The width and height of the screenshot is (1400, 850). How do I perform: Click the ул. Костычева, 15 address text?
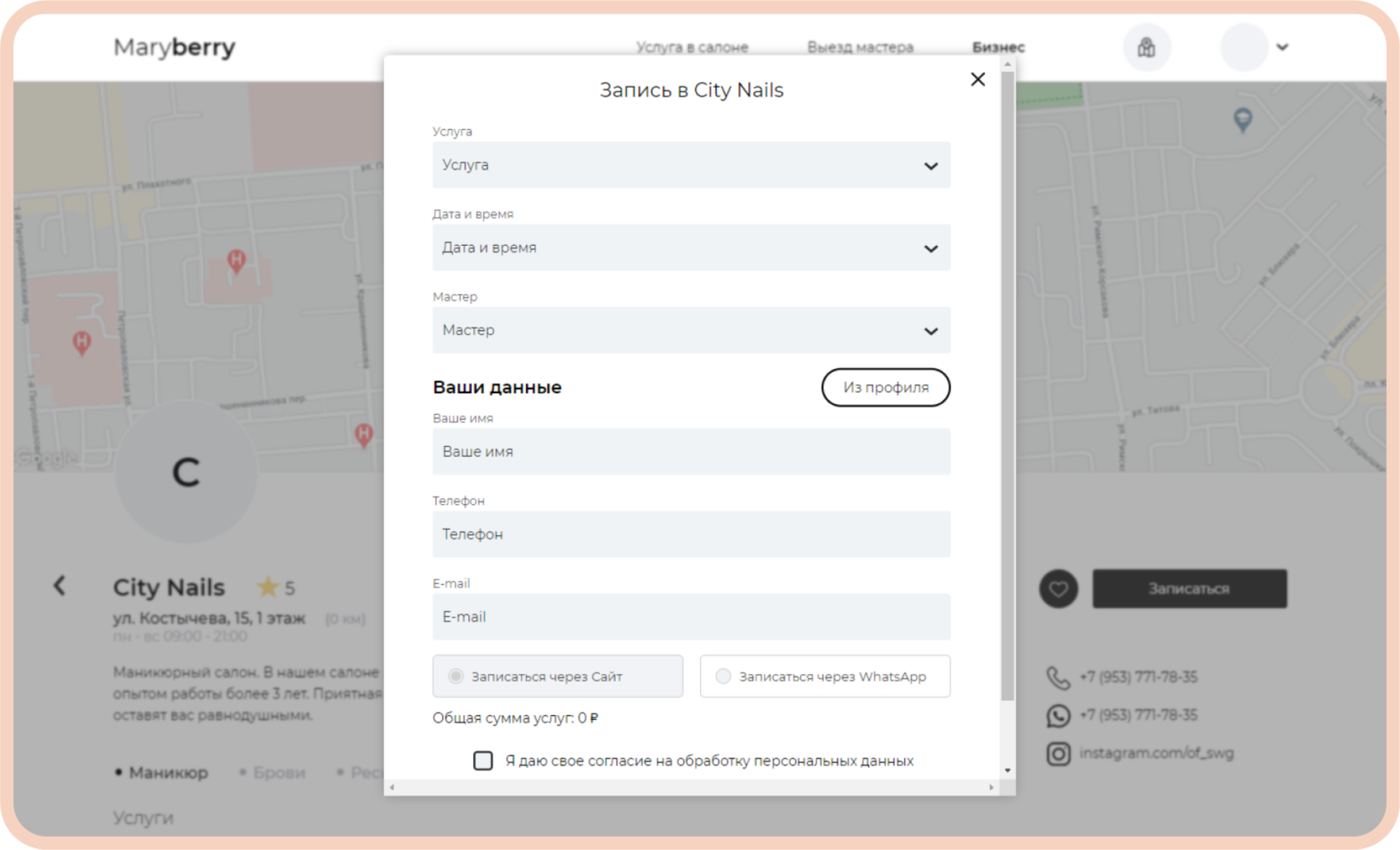(x=209, y=618)
